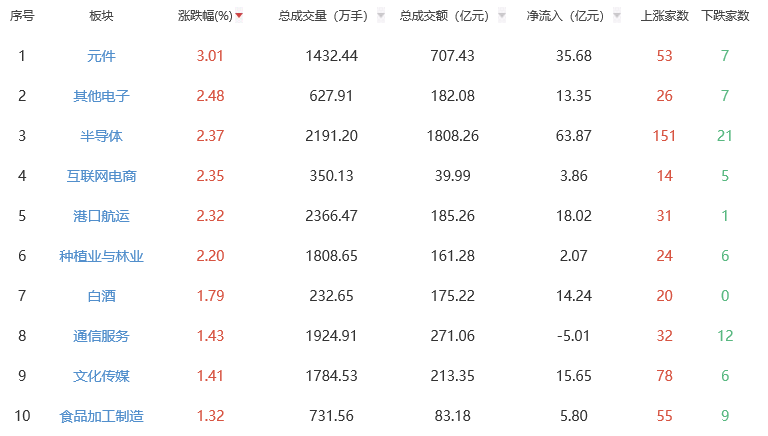Sort by the 上涨家数 column header
This screenshot has height=436, width=768.
coord(664,16)
